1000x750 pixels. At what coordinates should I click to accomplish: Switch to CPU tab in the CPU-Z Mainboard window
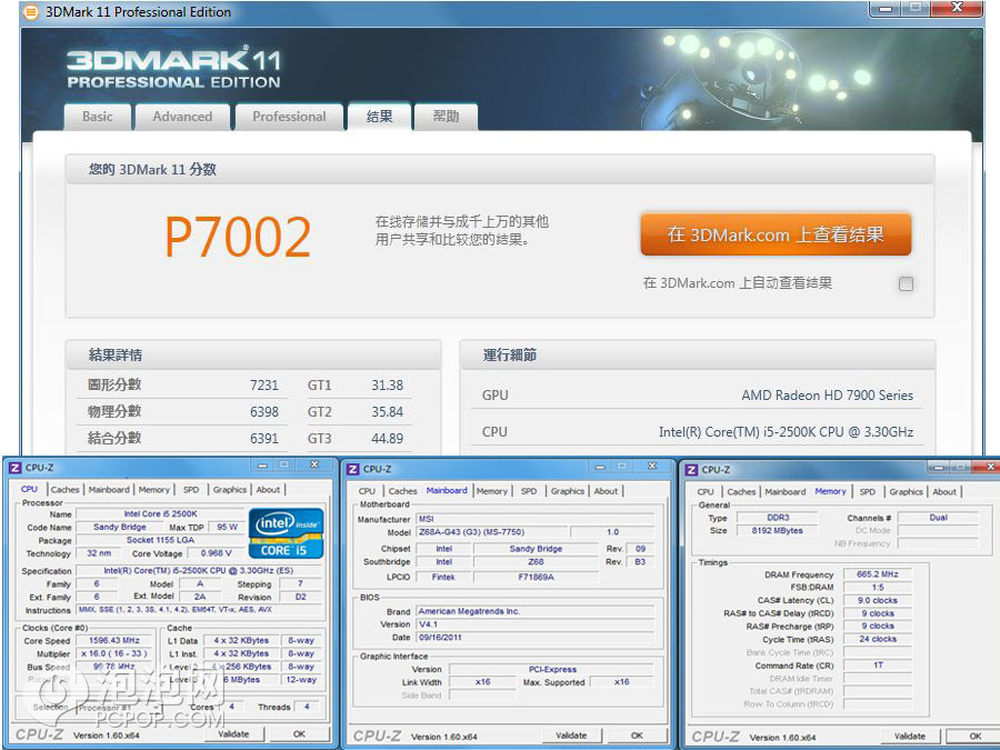tap(367, 491)
